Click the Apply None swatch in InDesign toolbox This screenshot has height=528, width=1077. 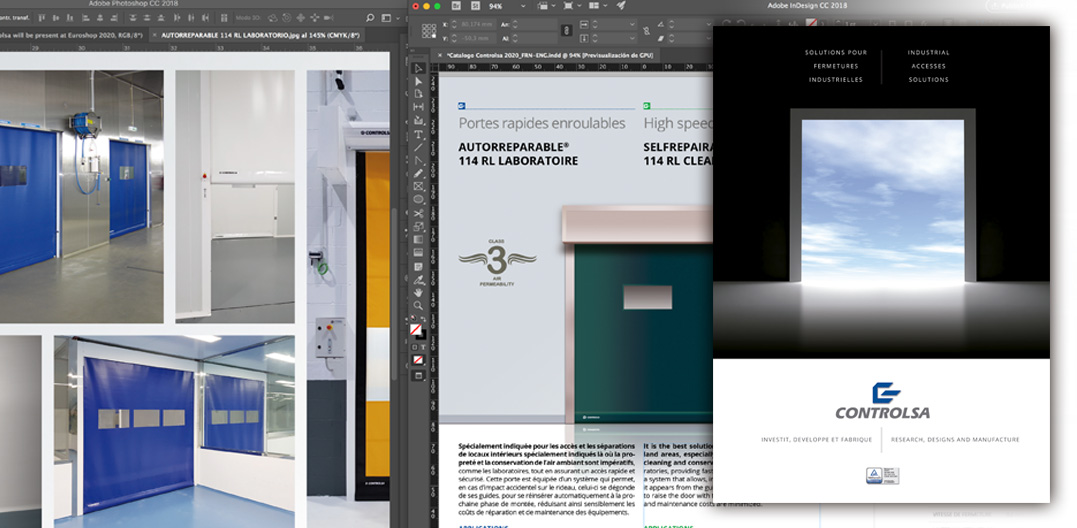(418, 359)
